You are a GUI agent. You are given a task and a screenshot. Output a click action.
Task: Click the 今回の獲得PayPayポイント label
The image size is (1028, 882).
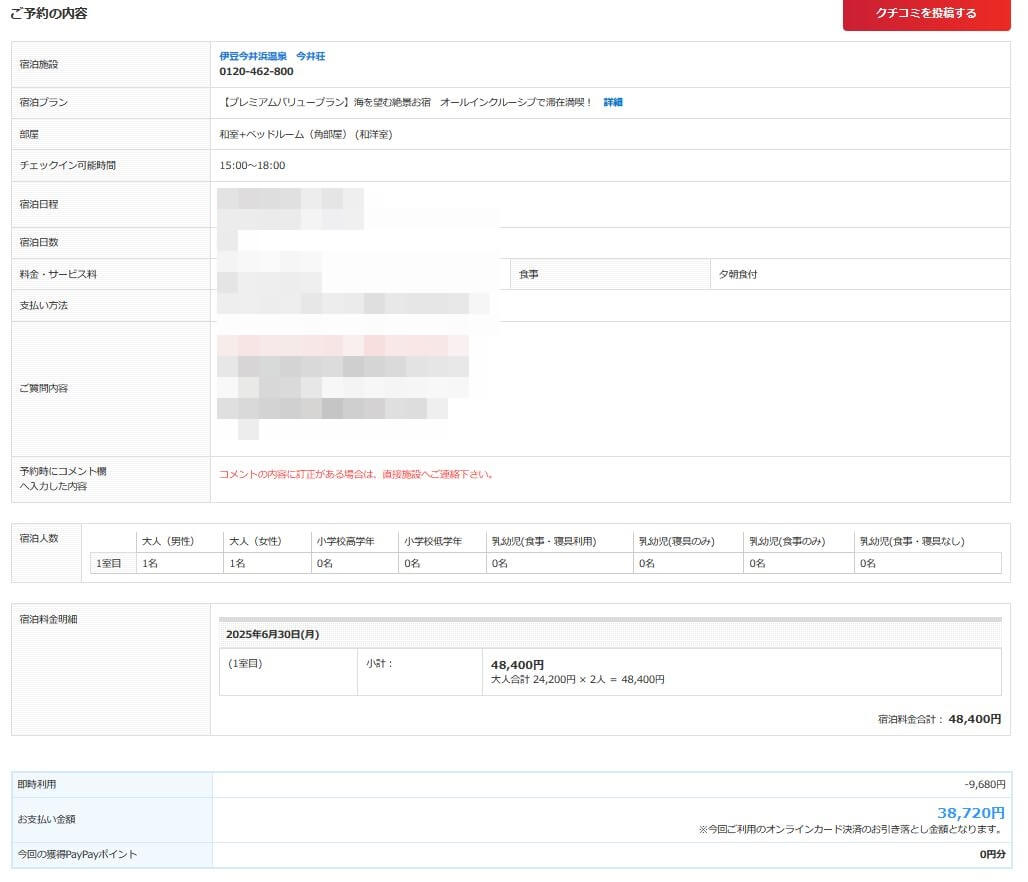[77, 854]
